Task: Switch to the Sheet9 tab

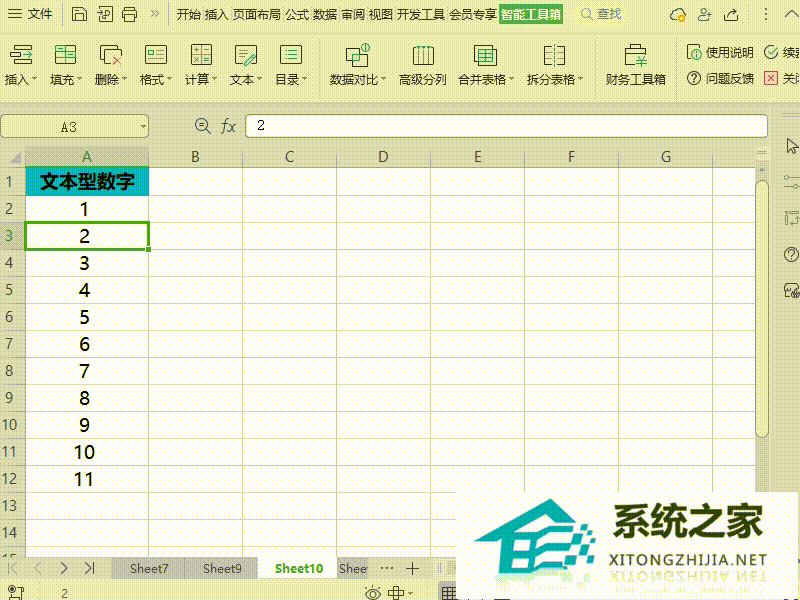Action: [x=222, y=568]
